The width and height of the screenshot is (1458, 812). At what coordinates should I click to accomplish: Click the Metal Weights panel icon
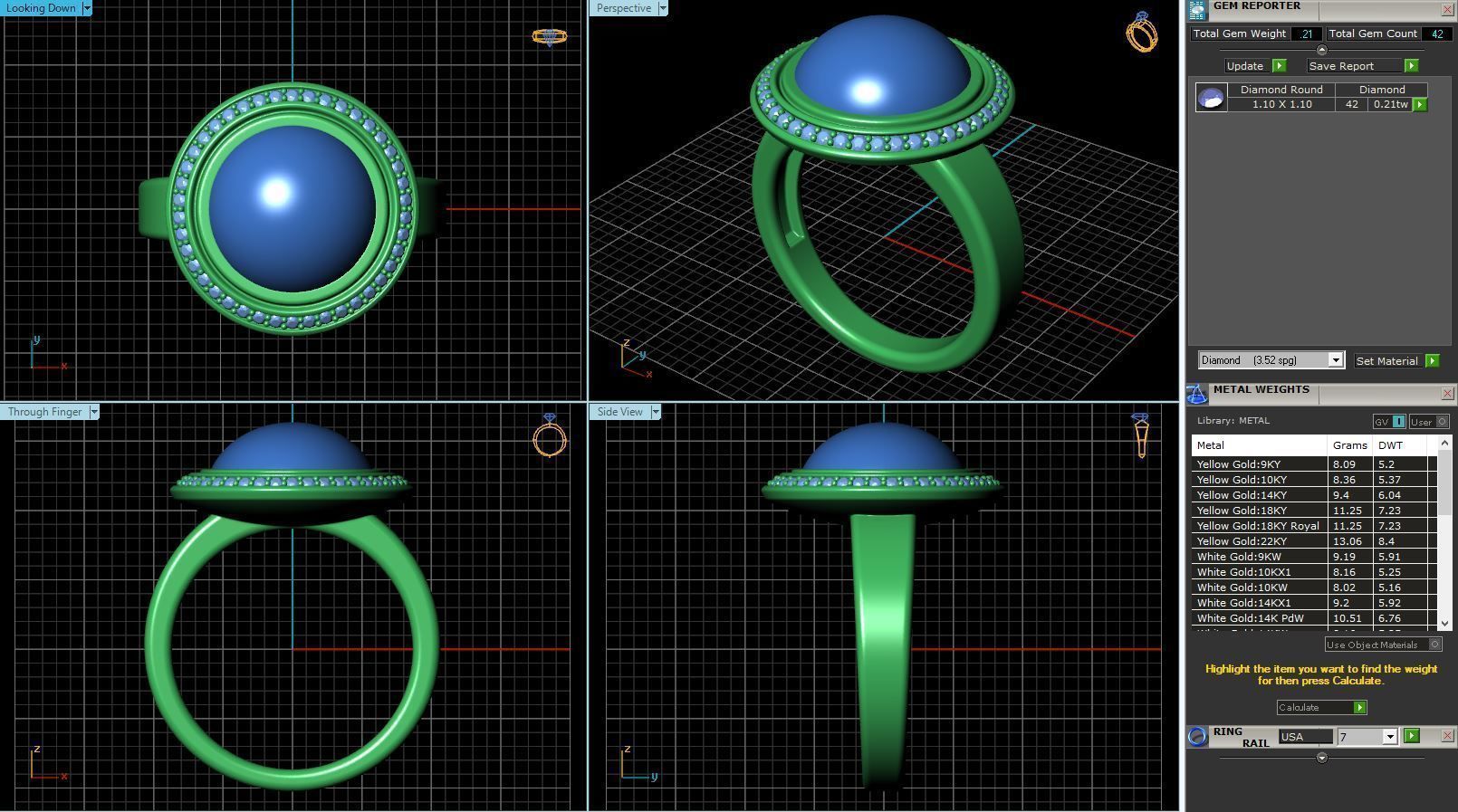pyautogui.click(x=1197, y=394)
